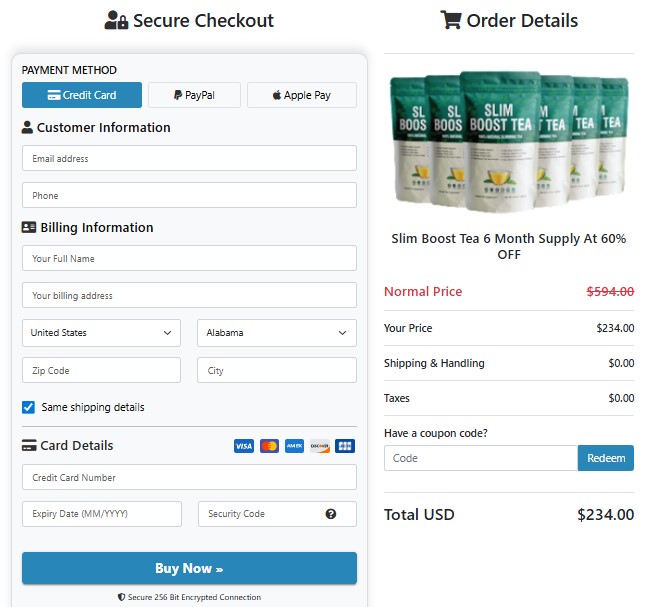The image size is (654, 607).
Task: Click the secure checkout lock icon
Action: coord(116,21)
